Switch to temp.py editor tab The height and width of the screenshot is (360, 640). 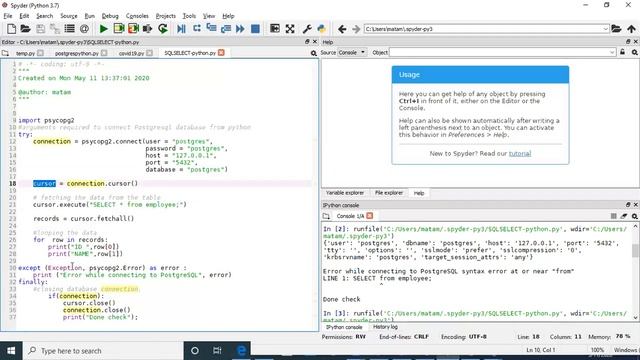(25, 53)
